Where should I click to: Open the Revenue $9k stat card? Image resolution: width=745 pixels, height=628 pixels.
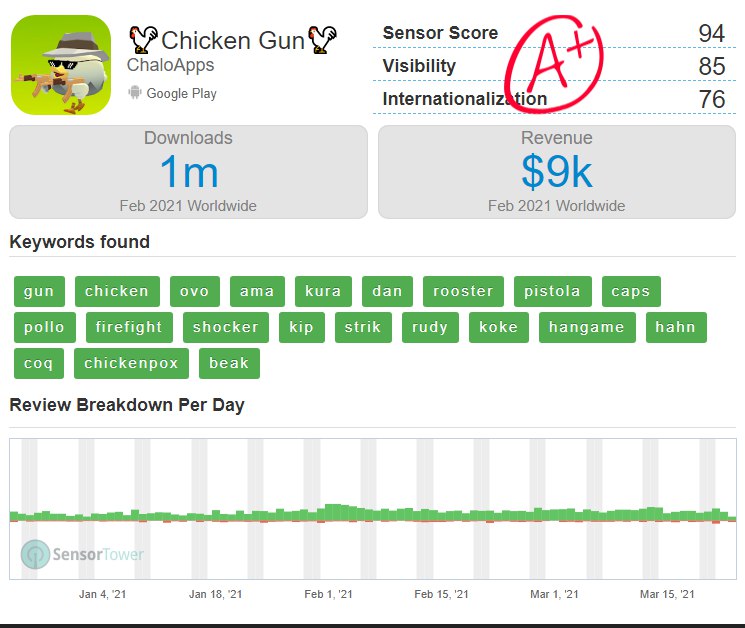[556, 172]
